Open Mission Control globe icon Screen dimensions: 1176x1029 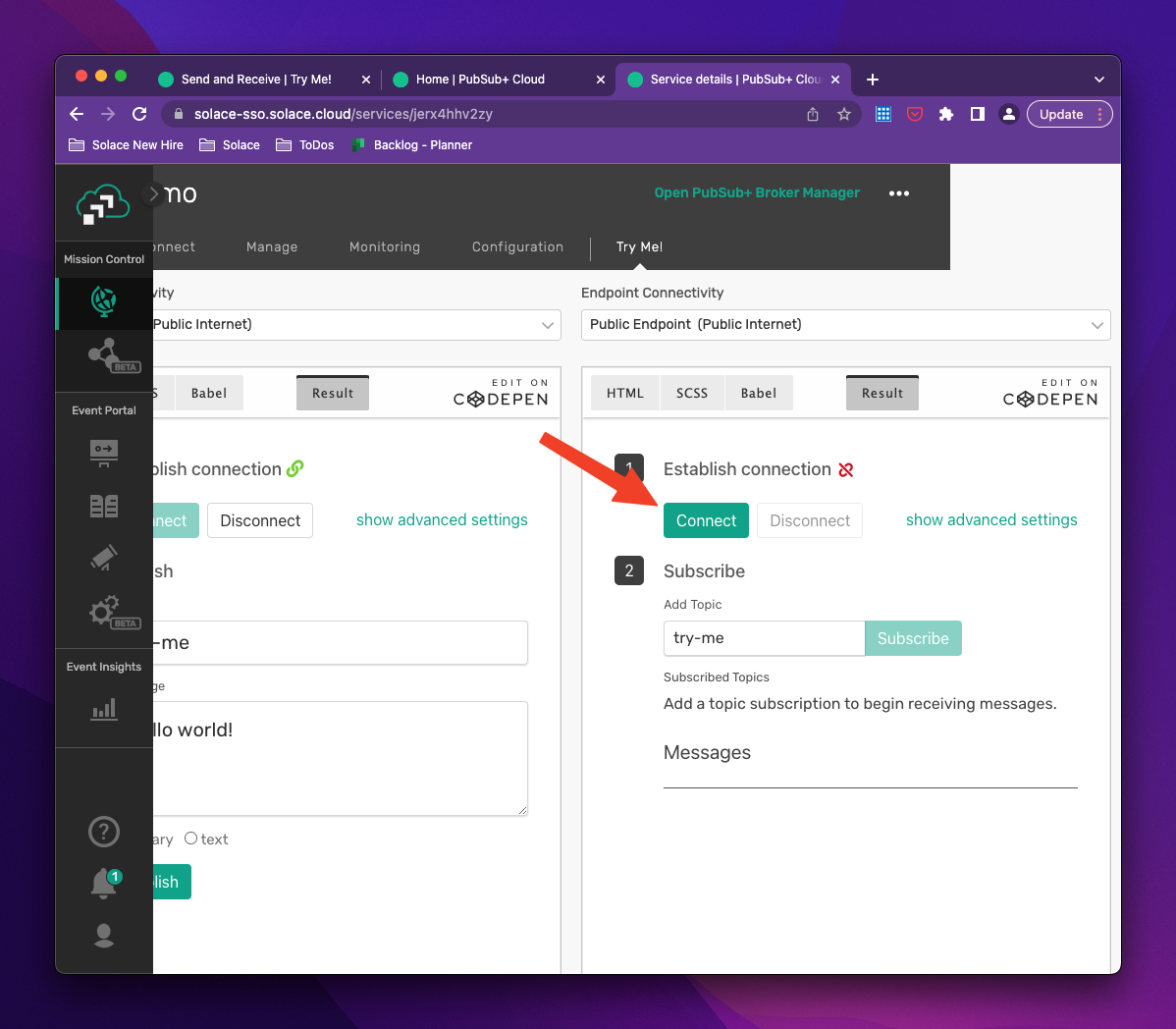coord(104,300)
